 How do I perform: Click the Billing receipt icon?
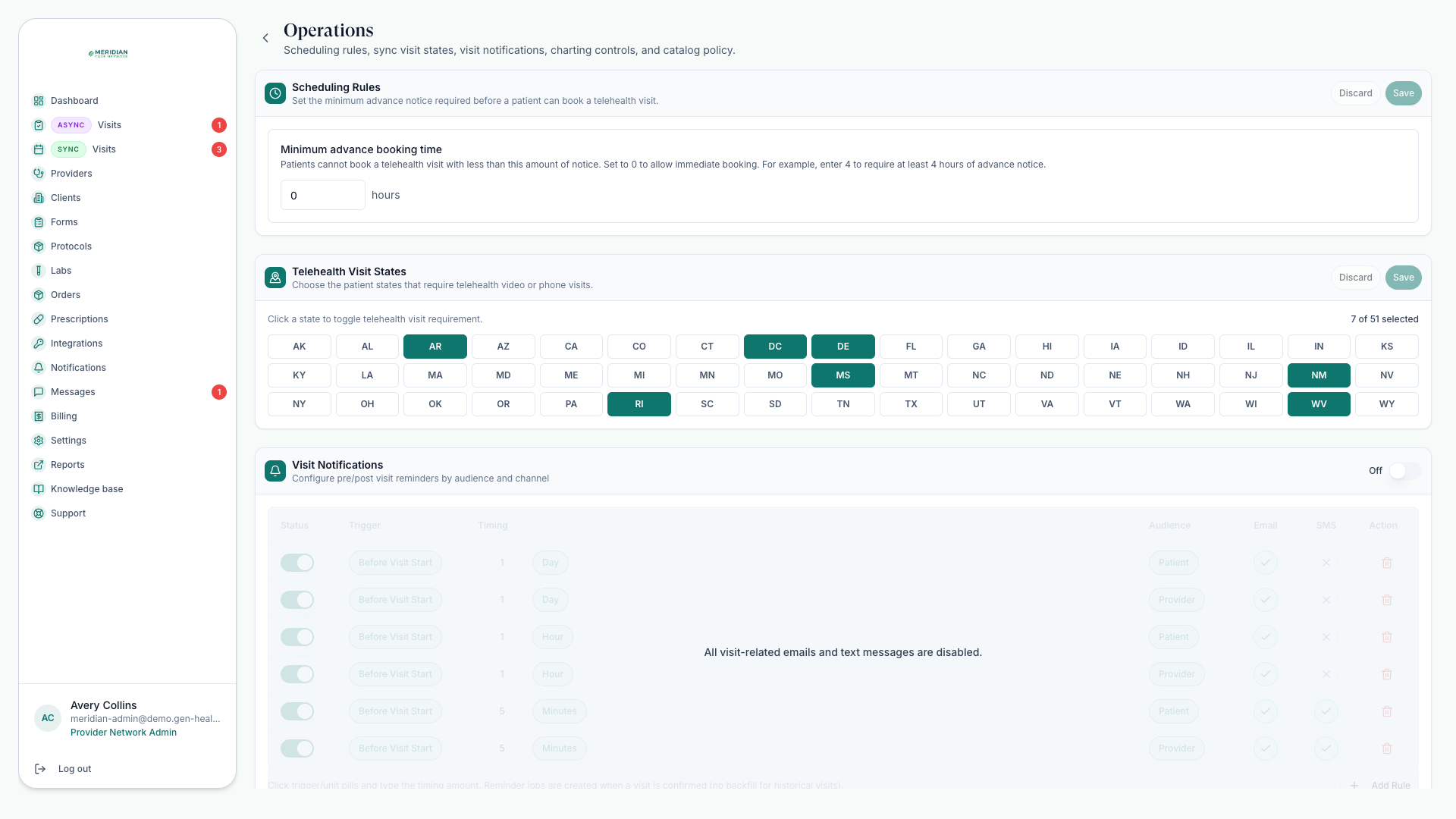click(39, 416)
